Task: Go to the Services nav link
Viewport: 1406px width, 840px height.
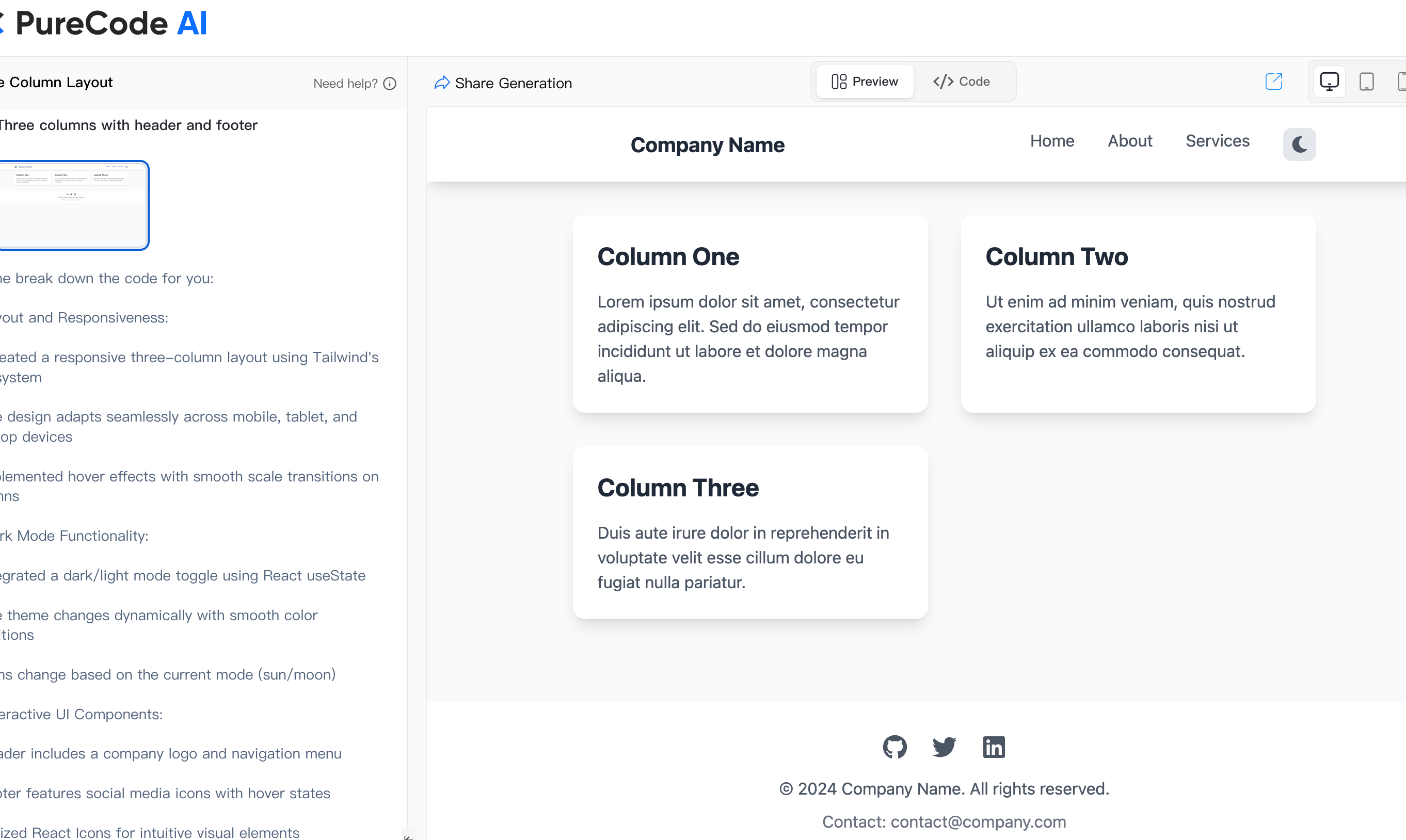Action: tap(1218, 141)
